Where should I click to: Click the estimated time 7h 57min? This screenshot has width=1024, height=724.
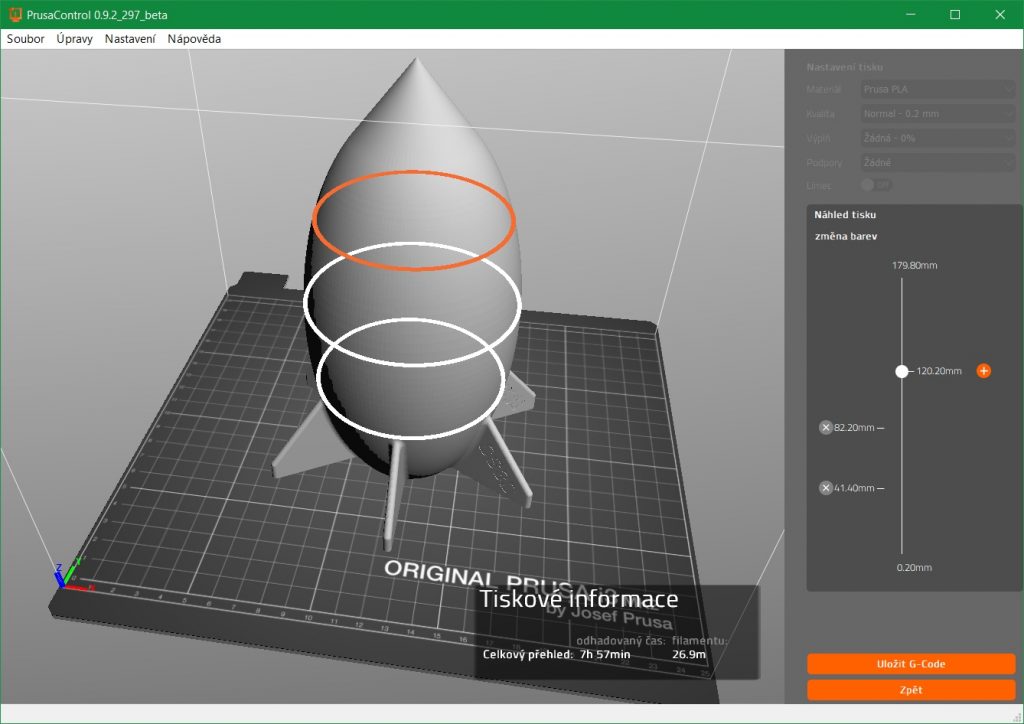(605, 654)
